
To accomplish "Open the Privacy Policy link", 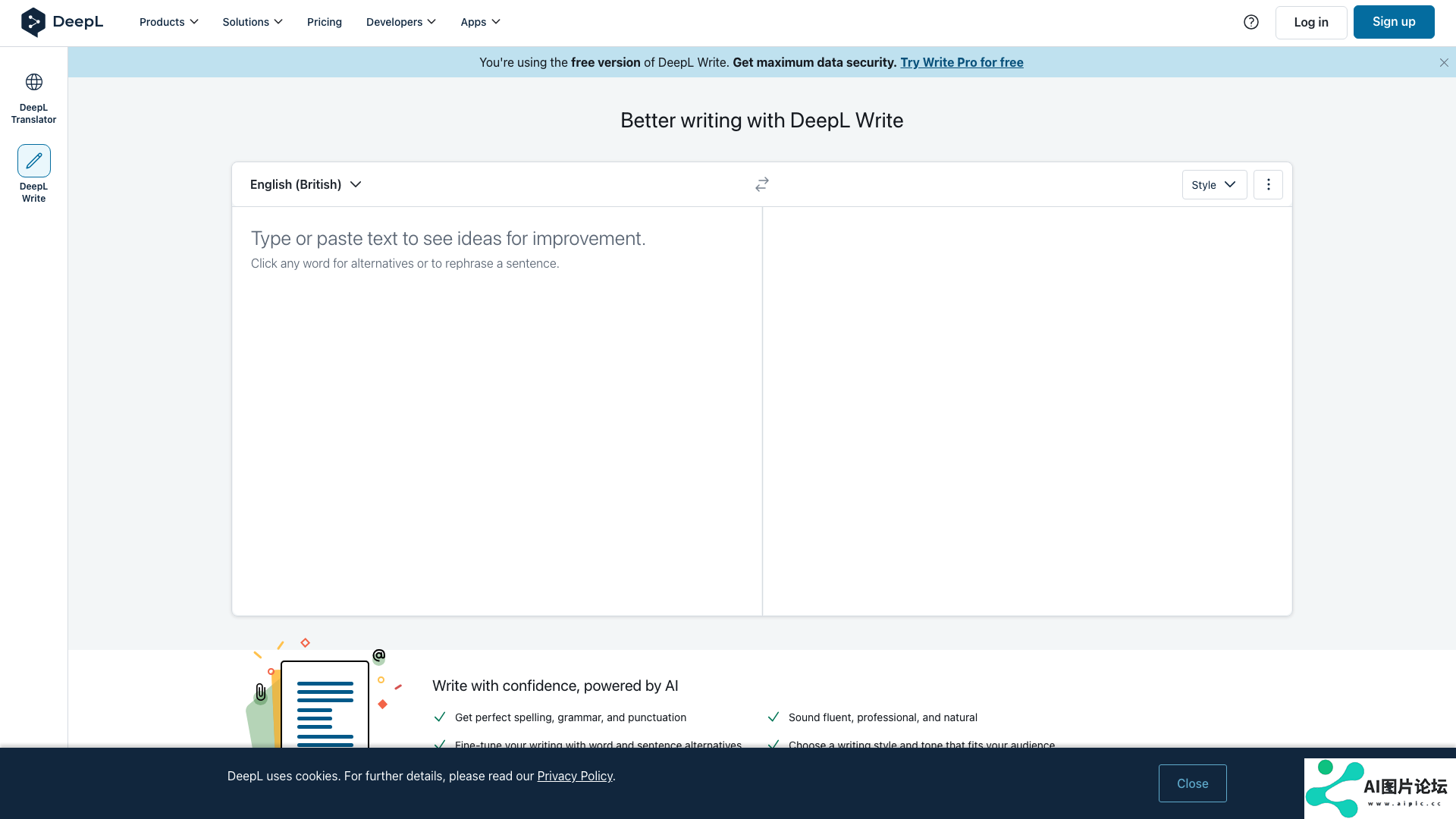I will pyautogui.click(x=575, y=776).
